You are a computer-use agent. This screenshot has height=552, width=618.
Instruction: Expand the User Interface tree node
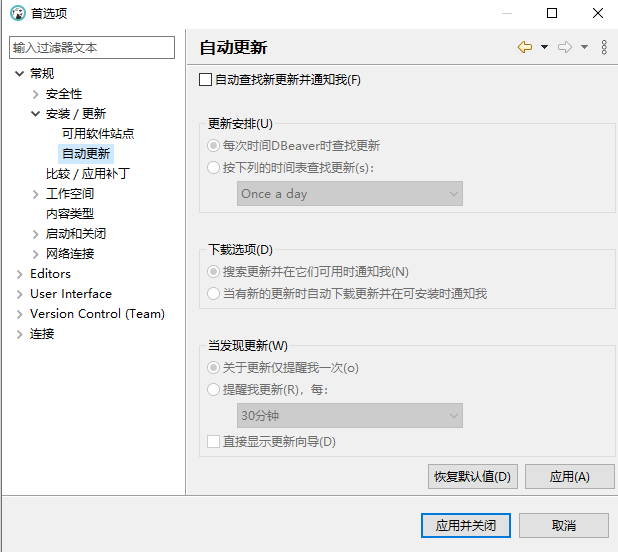pos(19,294)
